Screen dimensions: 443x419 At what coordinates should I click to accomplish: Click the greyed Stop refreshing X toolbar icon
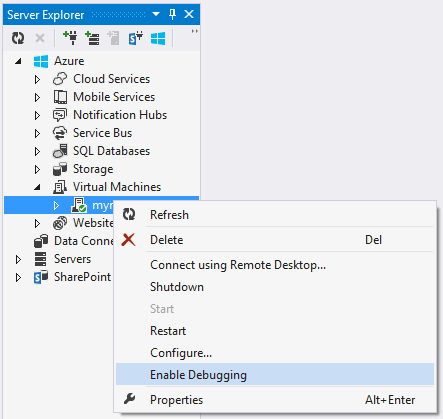tap(40, 38)
